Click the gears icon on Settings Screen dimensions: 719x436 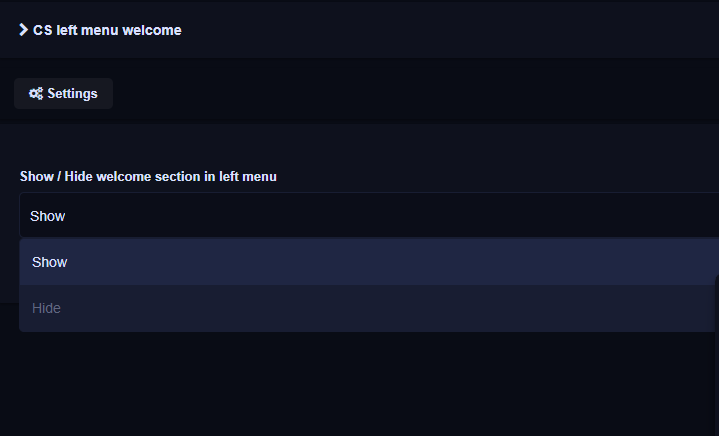(x=36, y=94)
